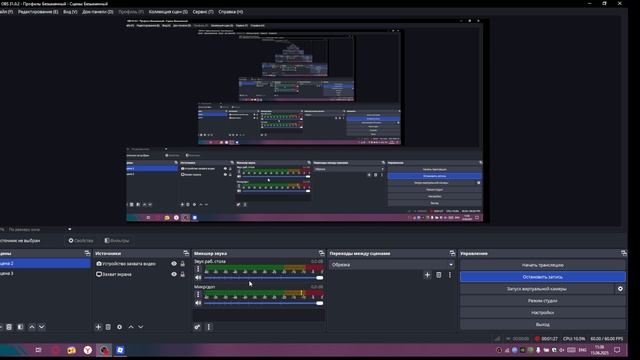The height and width of the screenshot is (360, 640).
Task: Click the microphone icon in system tray
Action: coord(538,350)
